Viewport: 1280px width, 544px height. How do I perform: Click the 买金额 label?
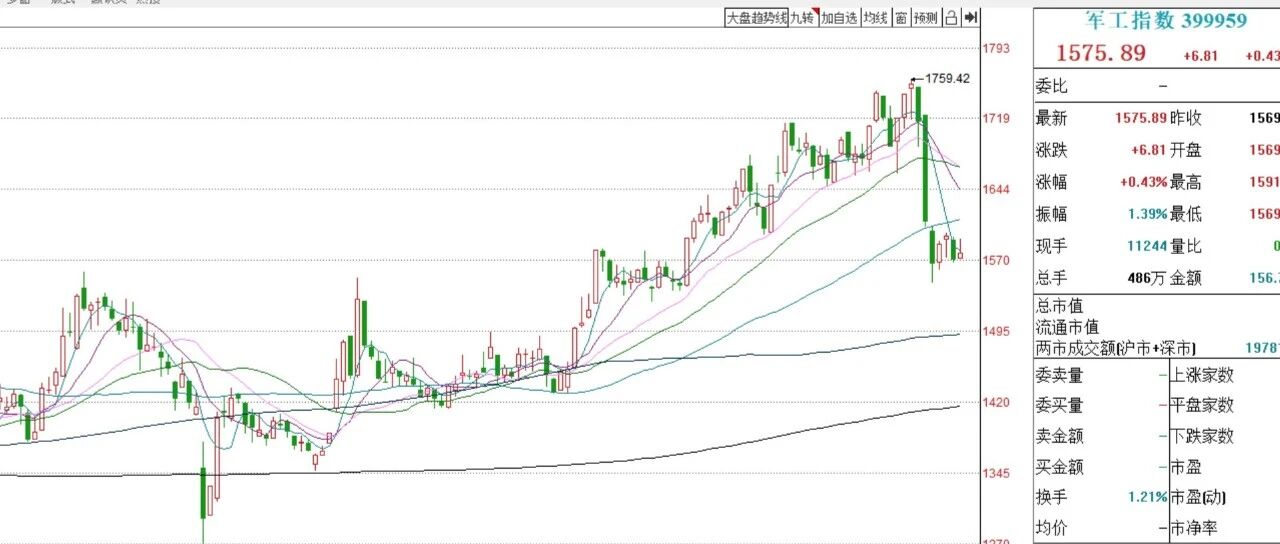click(x=1060, y=467)
